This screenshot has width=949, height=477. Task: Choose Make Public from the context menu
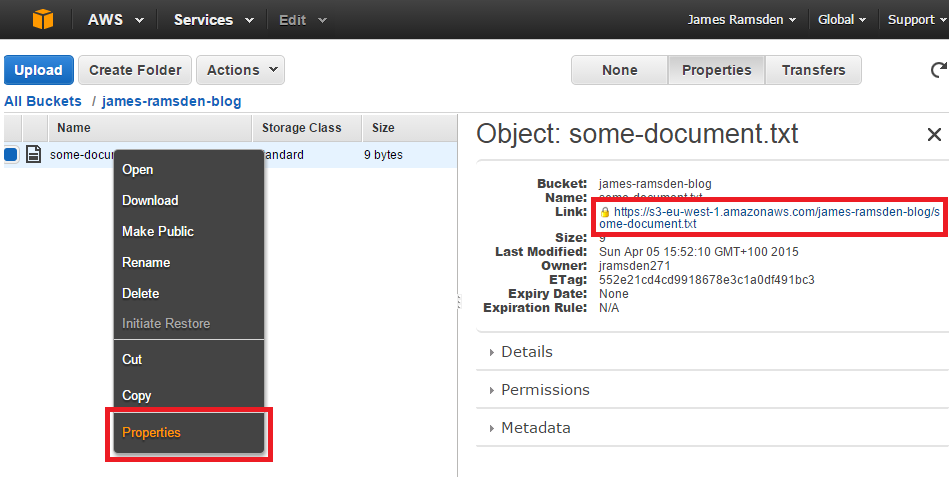tap(189, 231)
